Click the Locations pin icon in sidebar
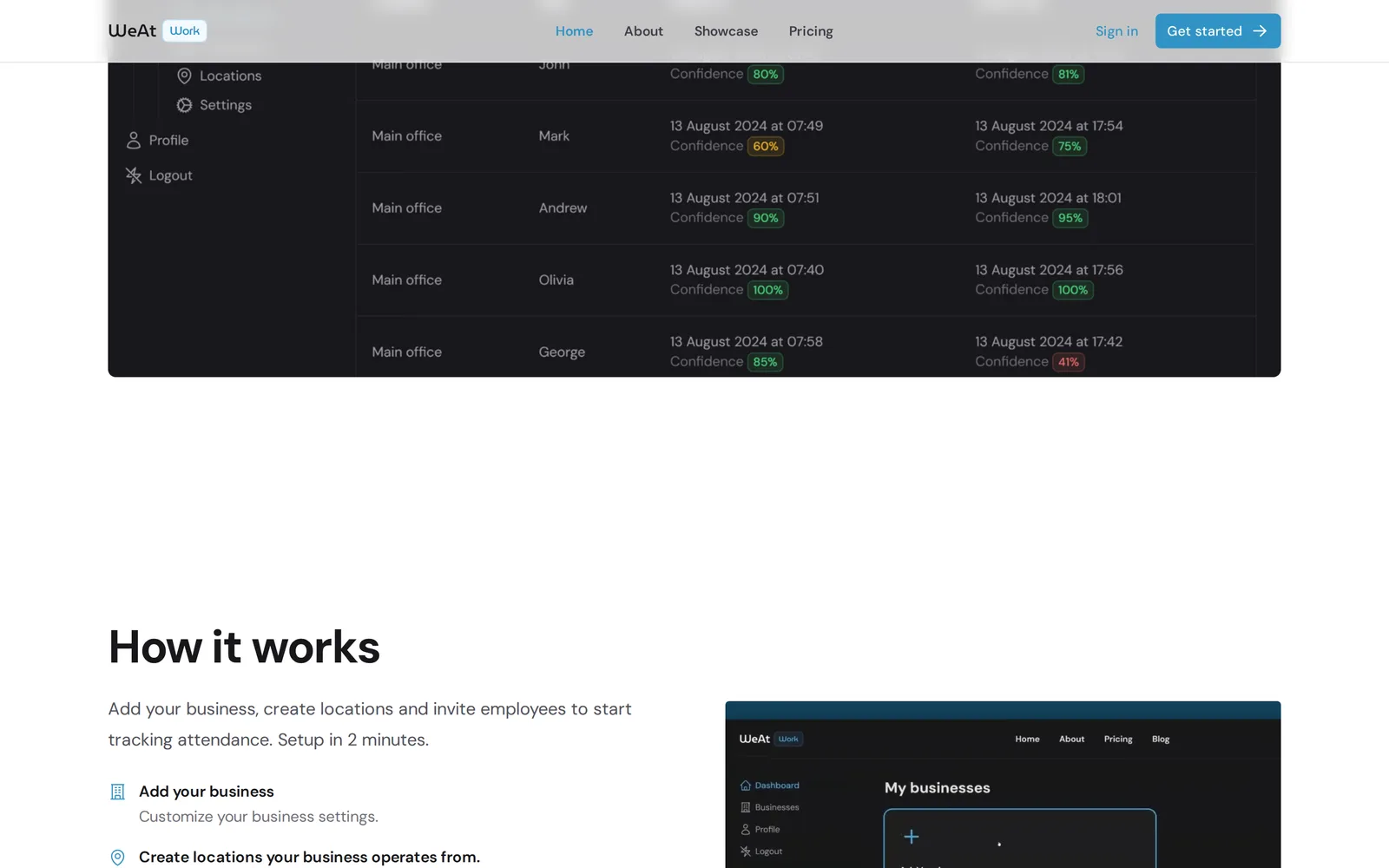 184,76
